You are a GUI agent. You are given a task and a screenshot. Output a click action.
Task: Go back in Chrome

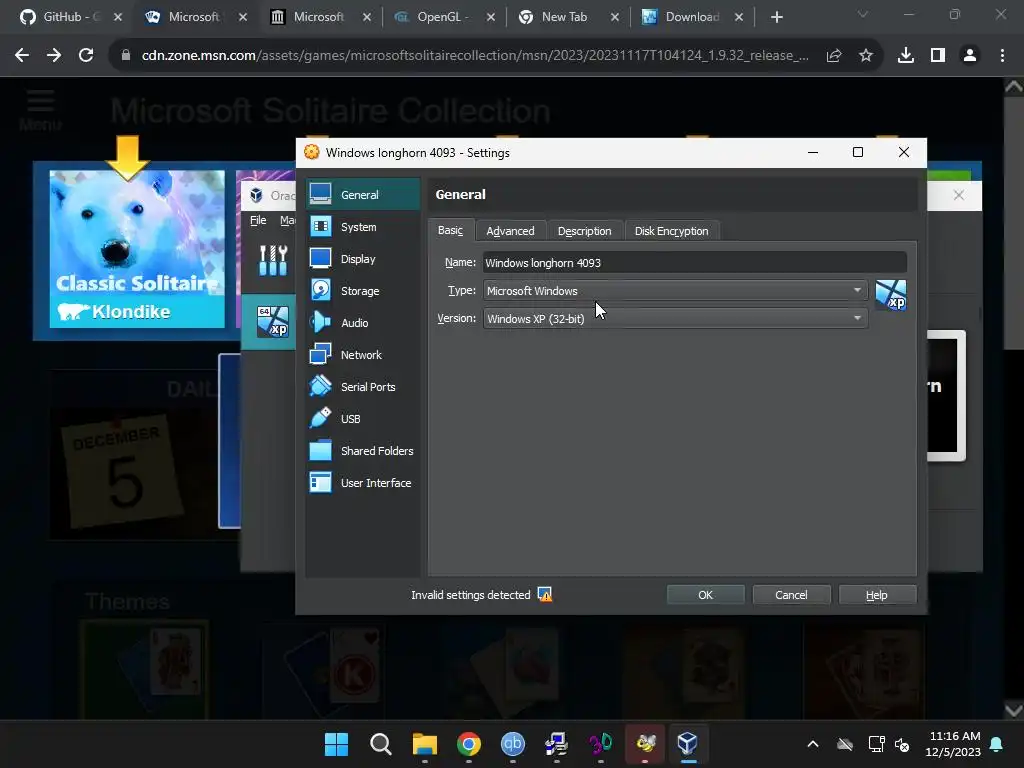(22, 56)
